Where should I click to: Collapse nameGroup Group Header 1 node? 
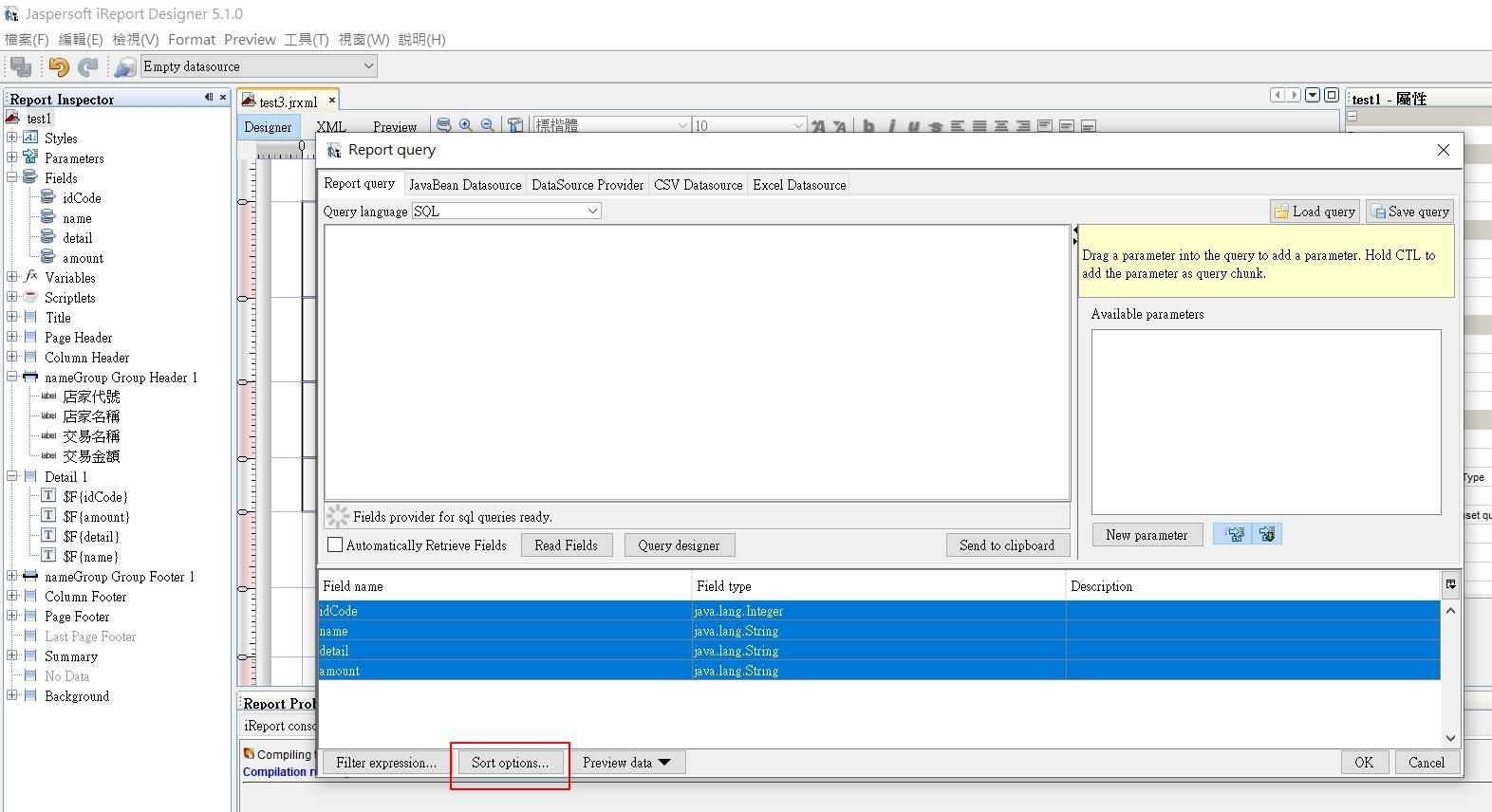coord(12,377)
